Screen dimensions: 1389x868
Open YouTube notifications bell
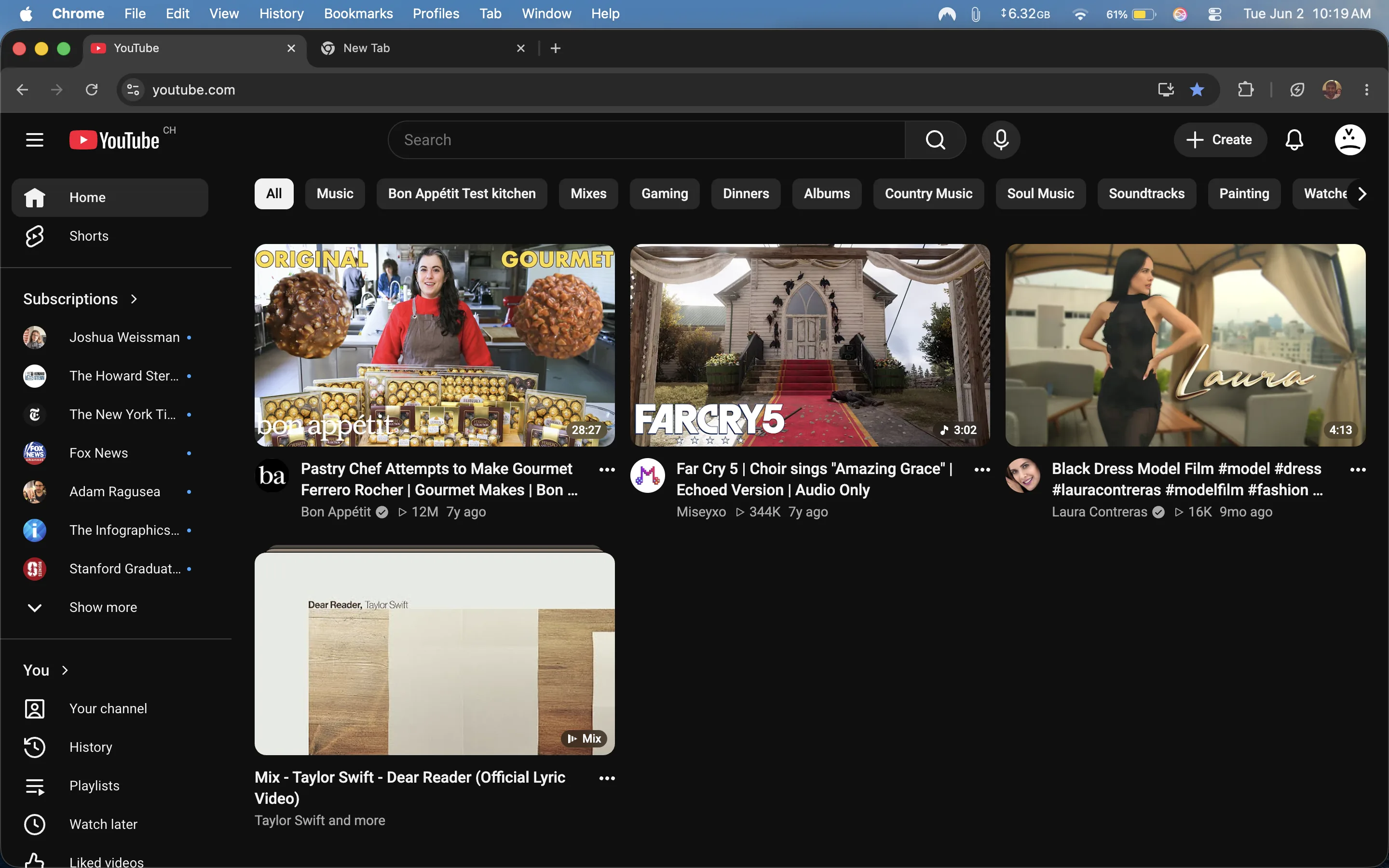(x=1294, y=139)
